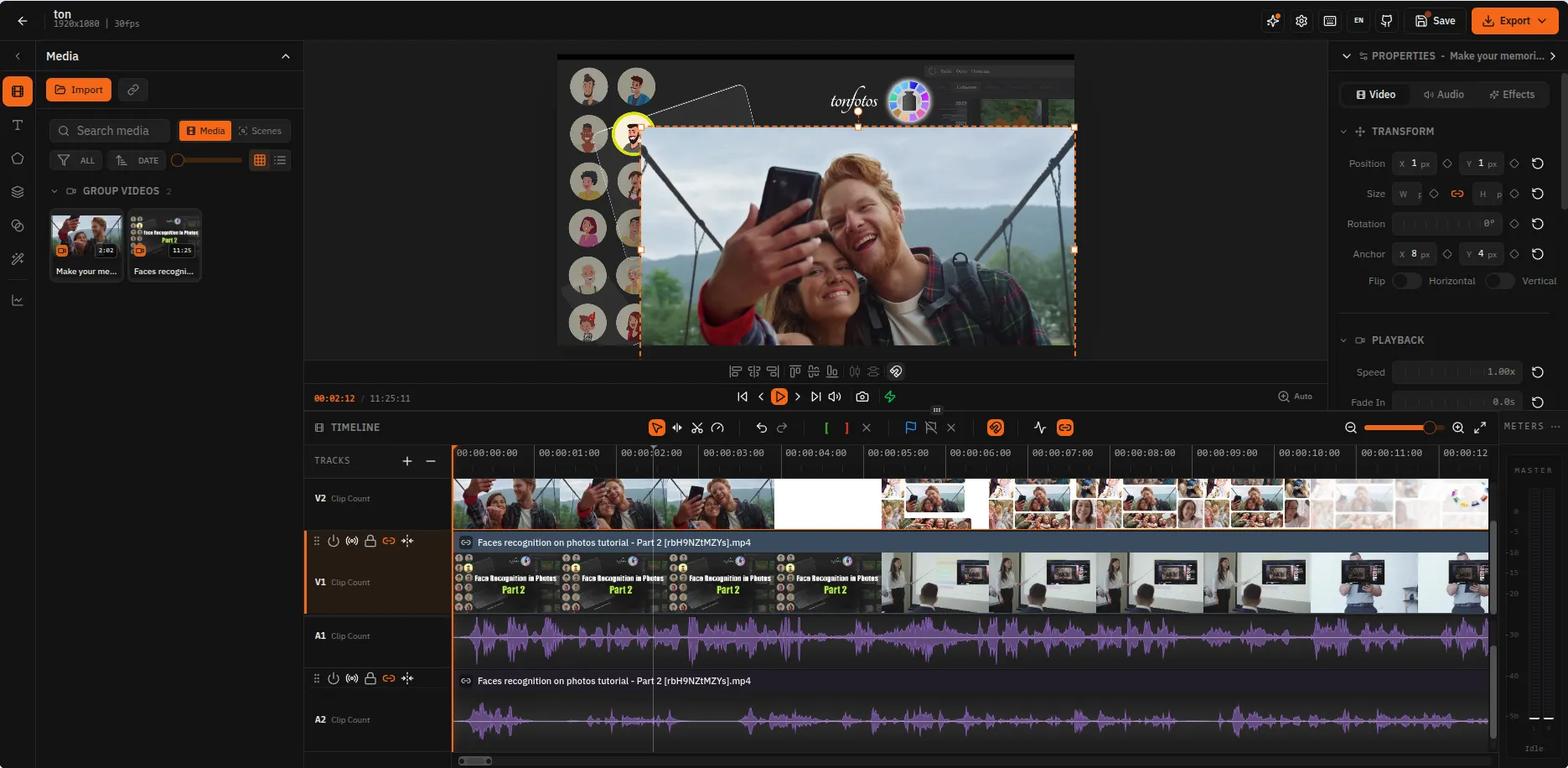1568x768 pixels.
Task: Switch to the Audio properties tab
Action: click(x=1444, y=95)
